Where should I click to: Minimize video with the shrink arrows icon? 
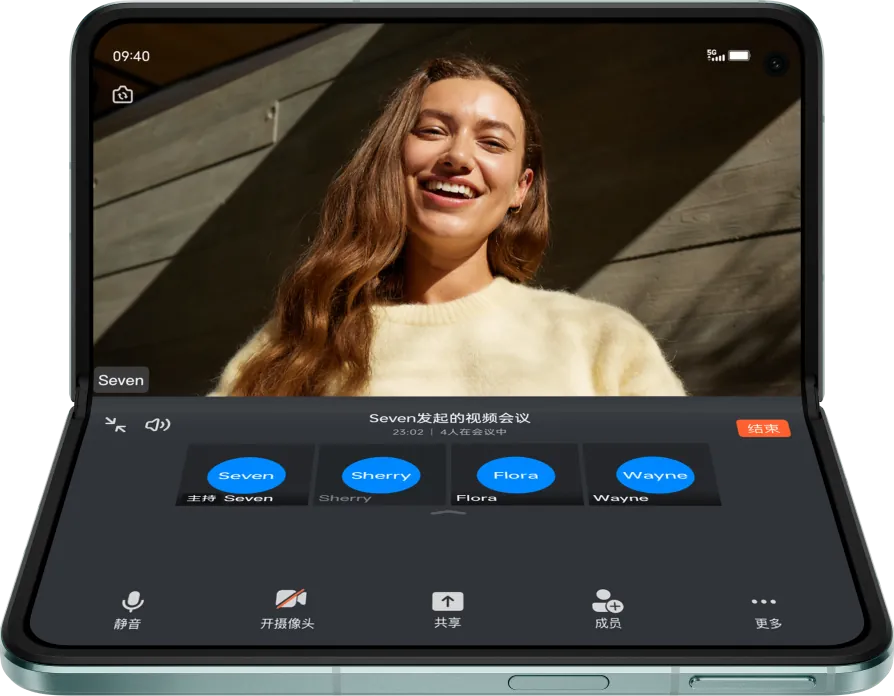[x=117, y=425]
